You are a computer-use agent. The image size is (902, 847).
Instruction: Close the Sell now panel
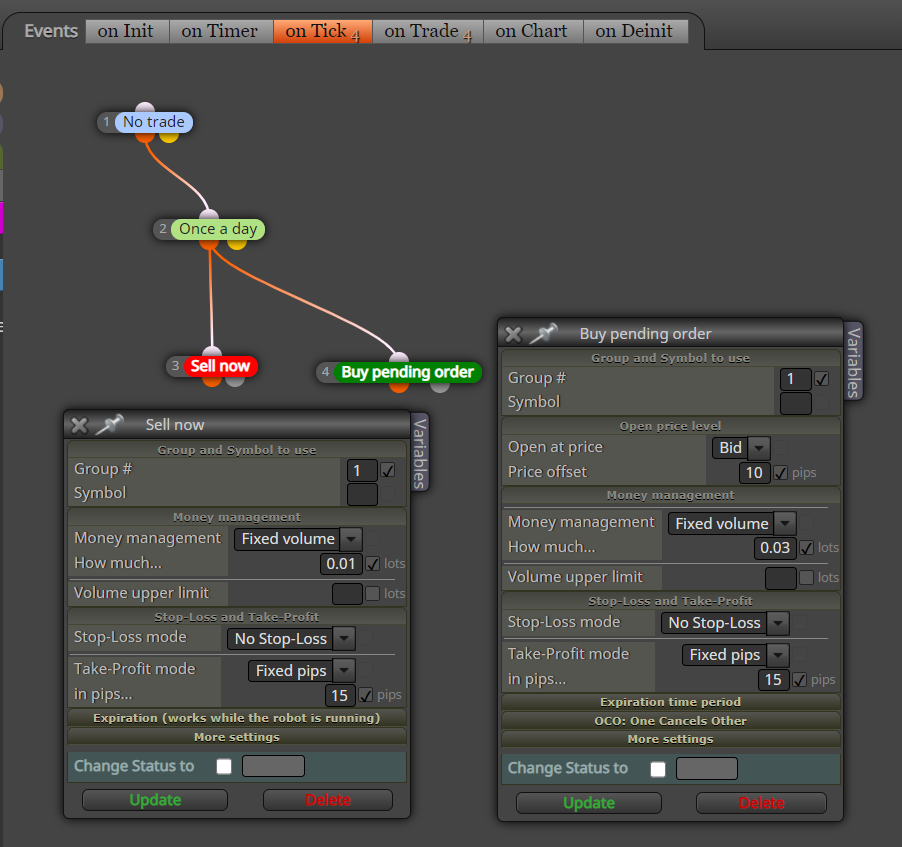pyautogui.click(x=79, y=425)
